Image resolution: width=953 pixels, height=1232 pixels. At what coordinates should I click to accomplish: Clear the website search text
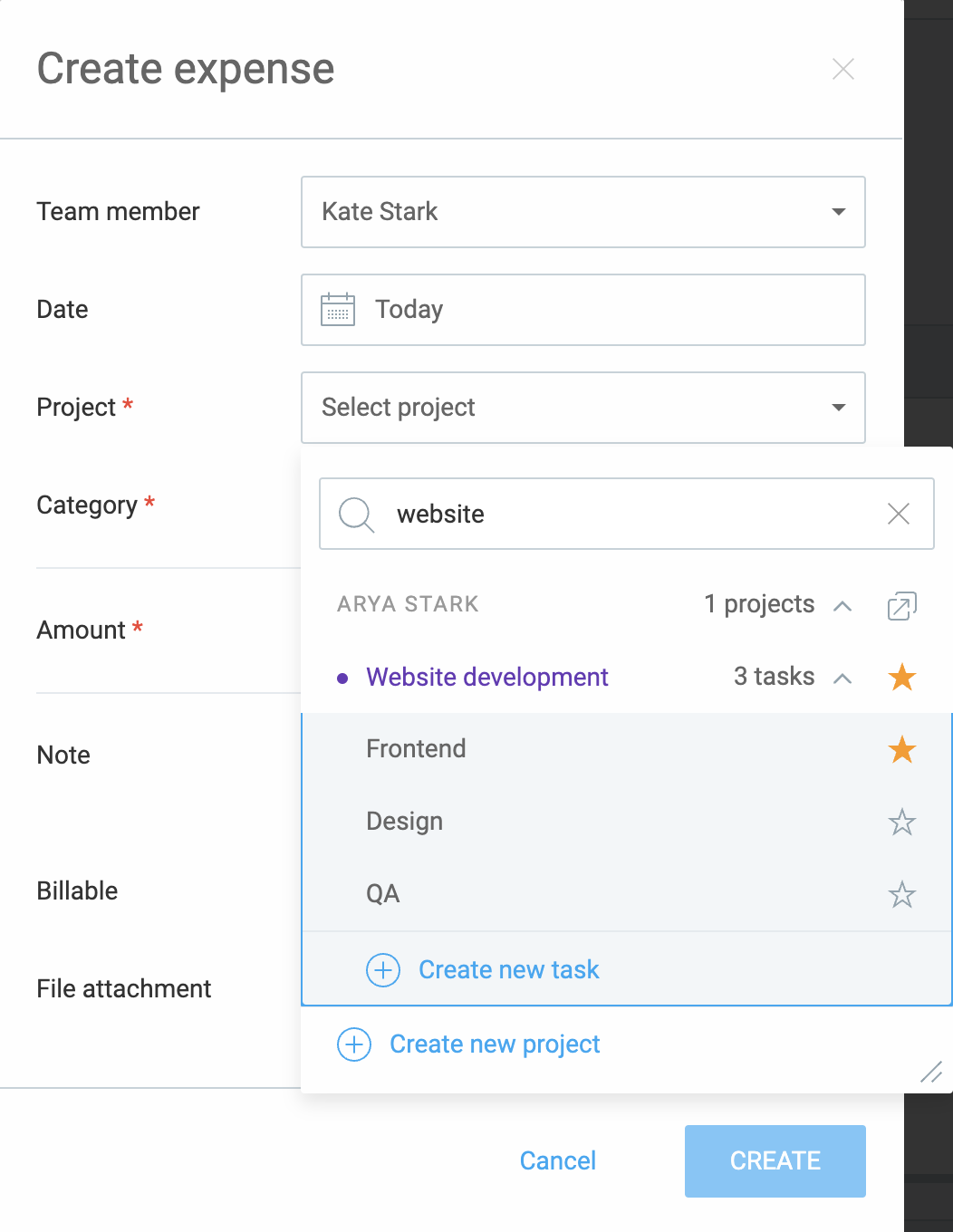click(898, 515)
